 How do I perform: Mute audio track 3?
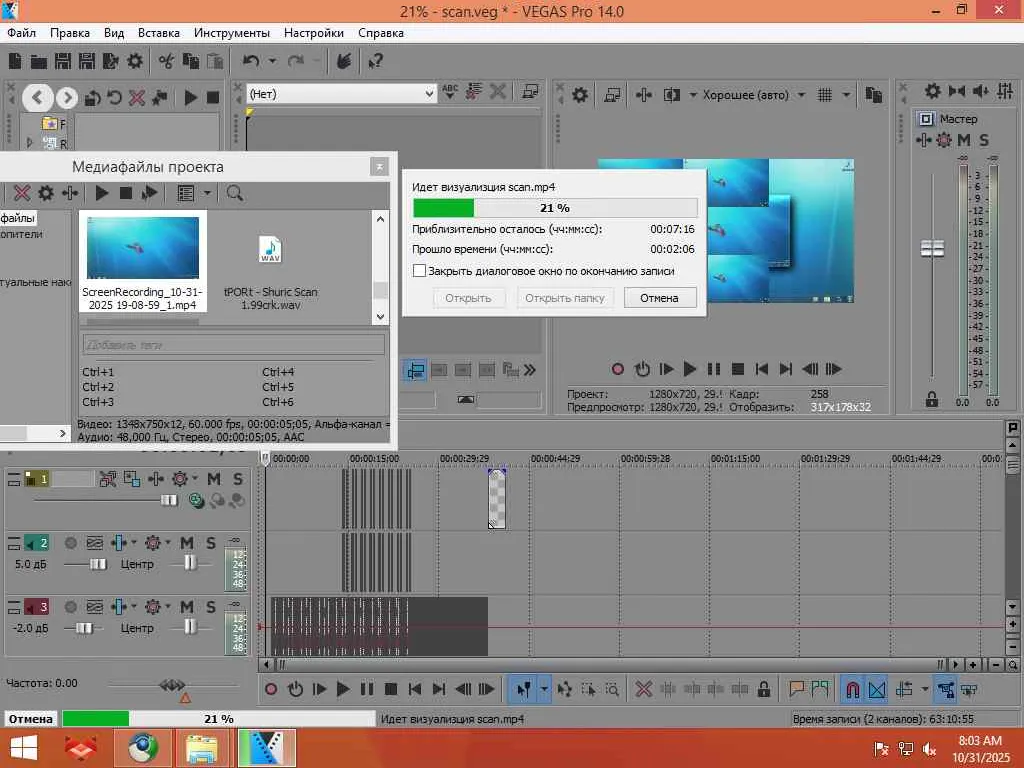pos(187,607)
